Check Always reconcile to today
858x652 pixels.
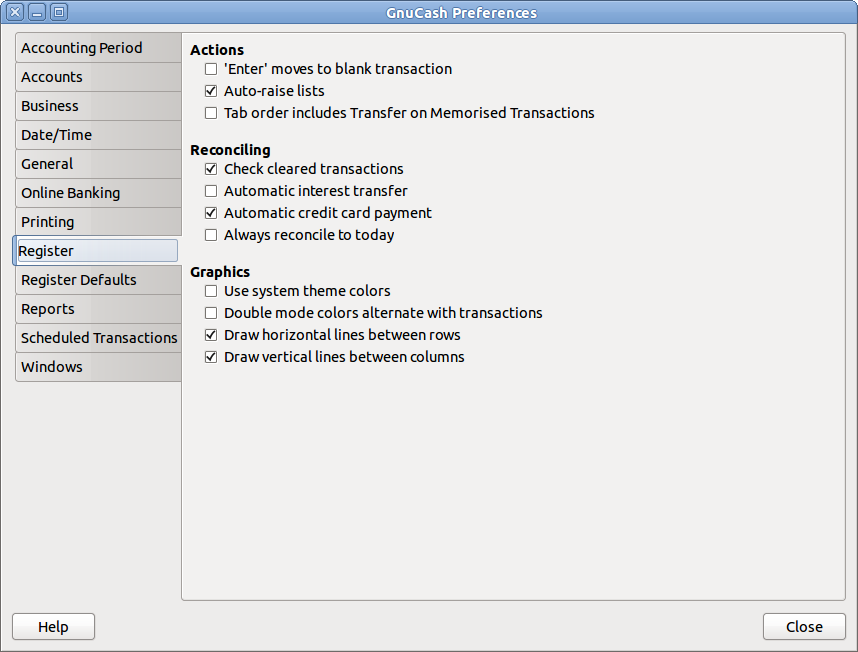[x=211, y=235]
